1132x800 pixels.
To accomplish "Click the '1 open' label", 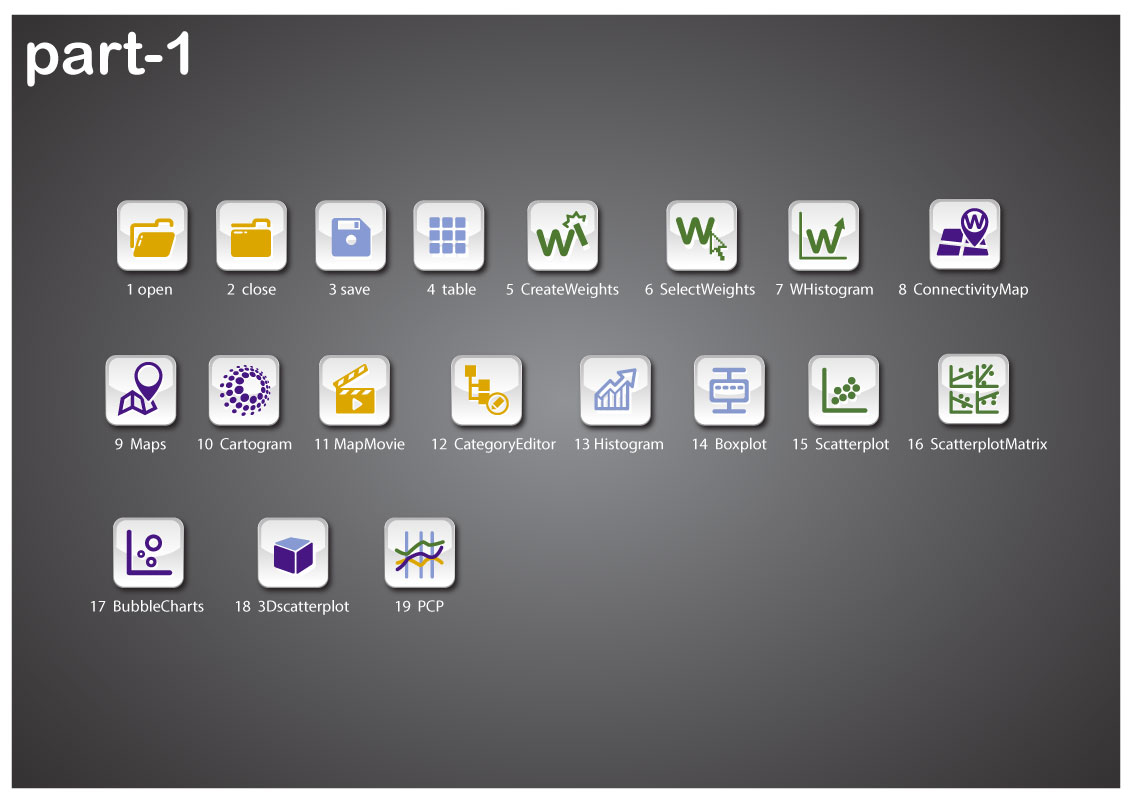I will tap(149, 290).
